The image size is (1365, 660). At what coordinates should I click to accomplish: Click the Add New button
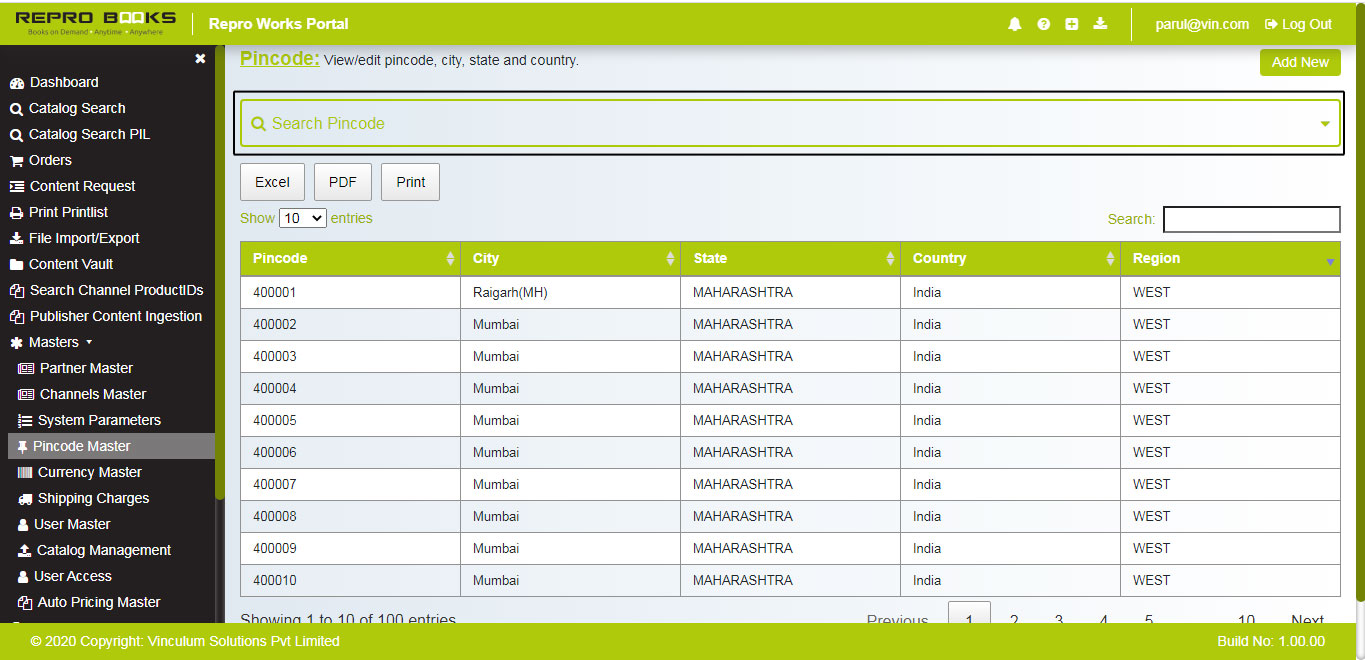1299,62
